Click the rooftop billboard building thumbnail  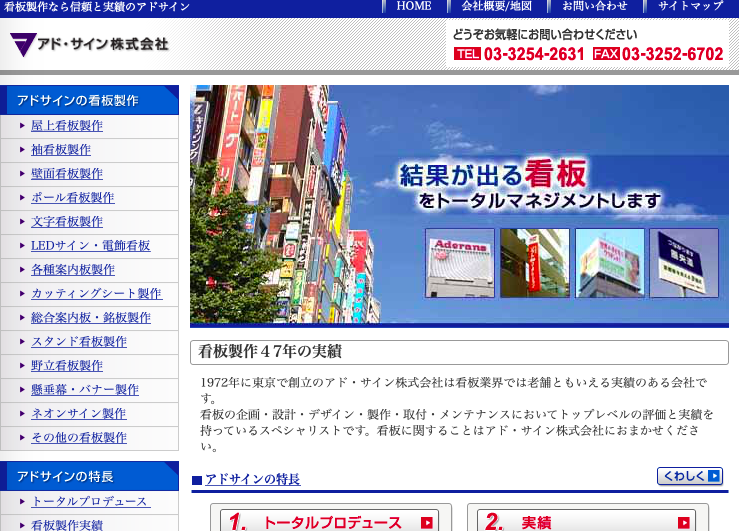[x=610, y=263]
